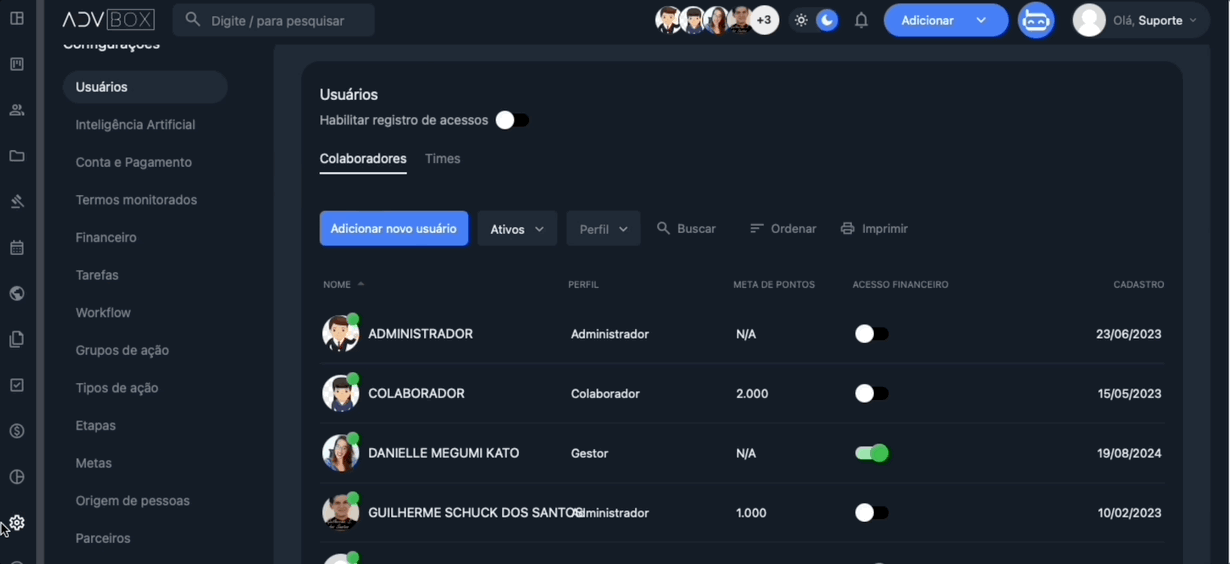Click COLABORADOR's avatar picture
Viewport: 1230px width, 564px height.
pos(340,394)
